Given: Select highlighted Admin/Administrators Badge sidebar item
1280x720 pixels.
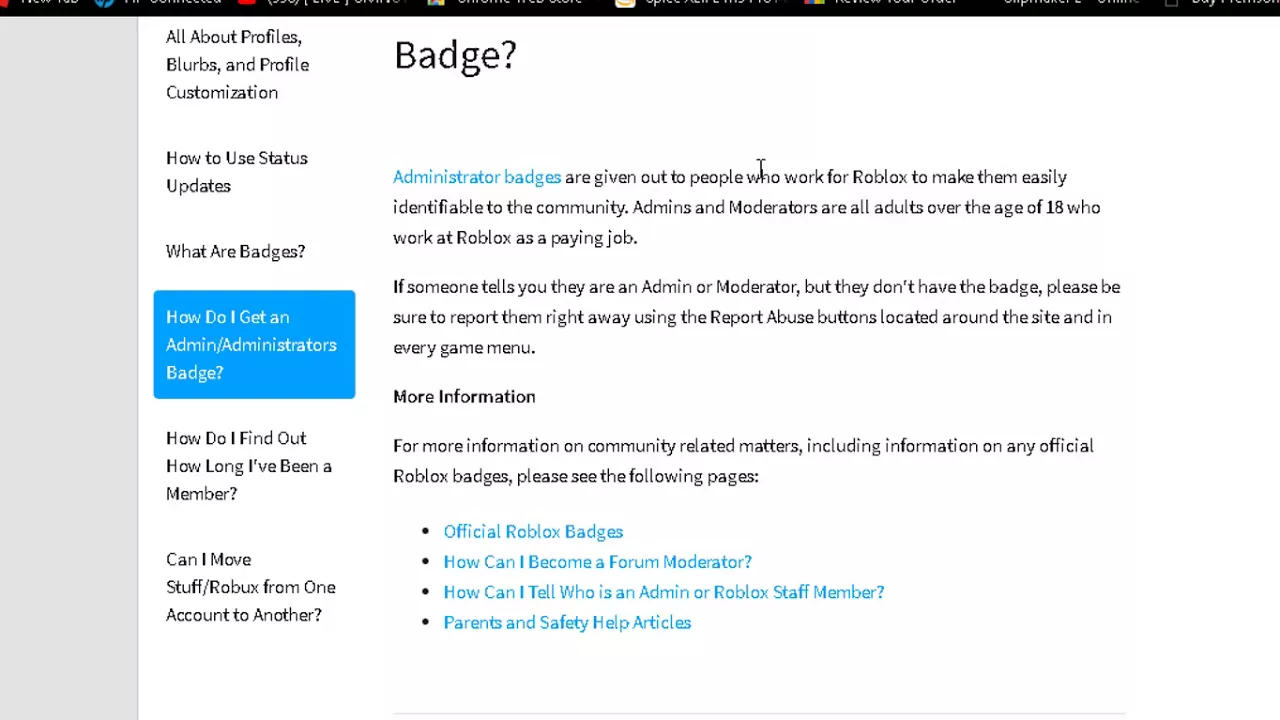Looking at the screenshot, I should (254, 345).
